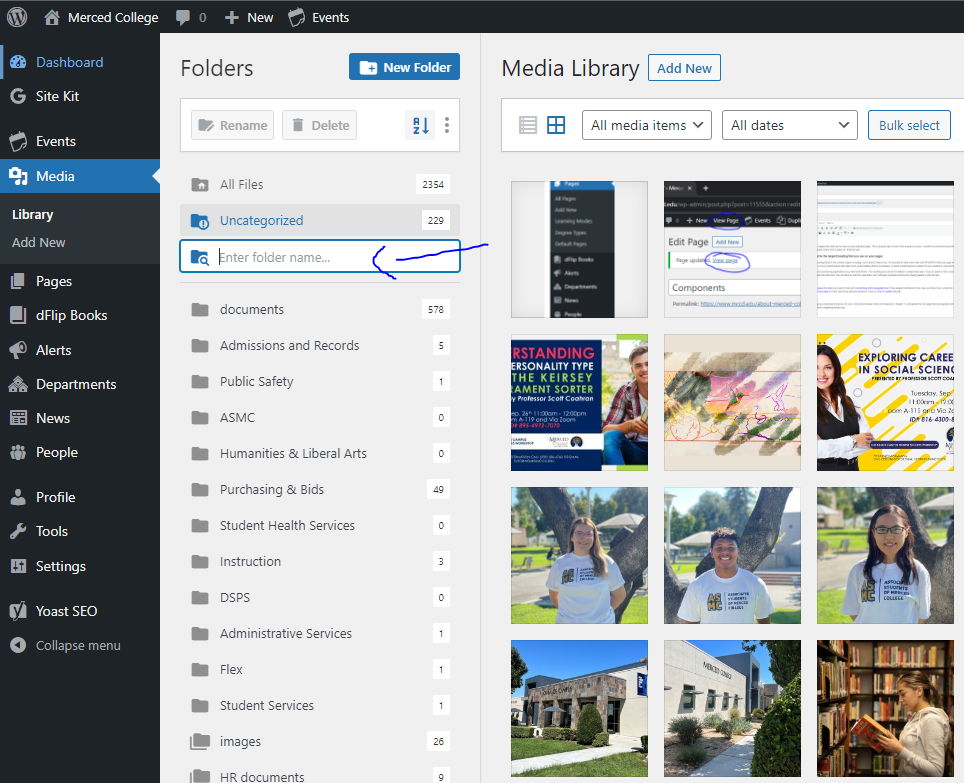Viewport: 964px width, 783px height.
Task: Create a New Folder
Action: [x=405, y=67]
